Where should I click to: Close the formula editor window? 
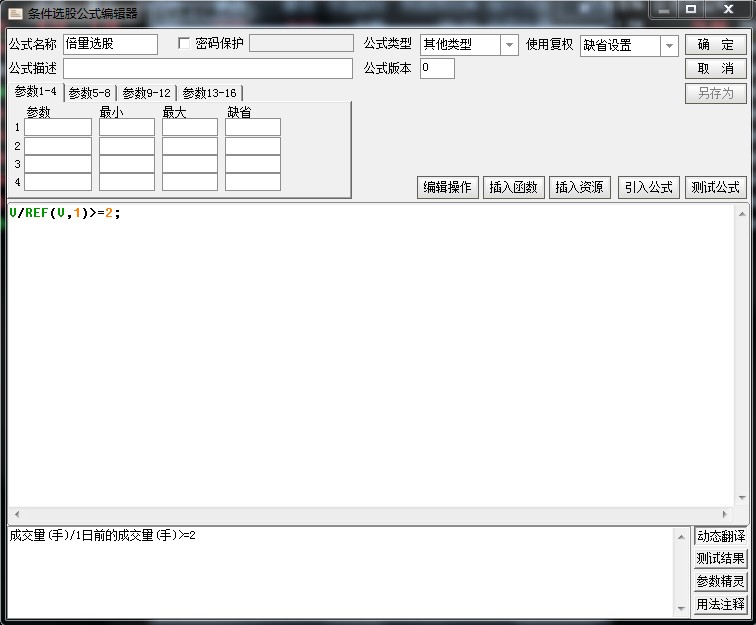pyautogui.click(x=728, y=10)
